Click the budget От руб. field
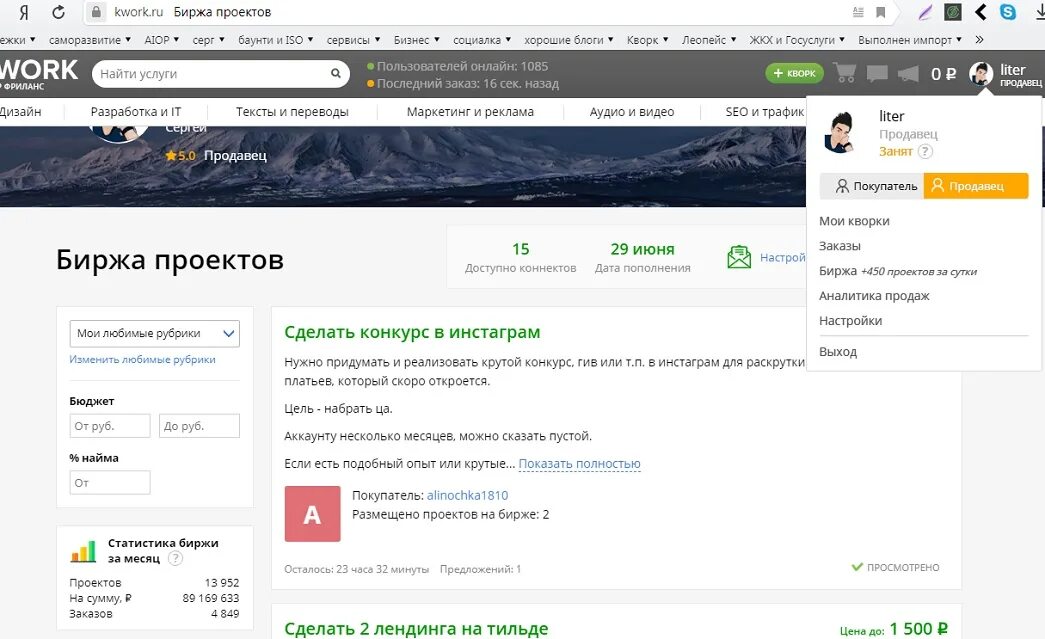 [x=110, y=426]
